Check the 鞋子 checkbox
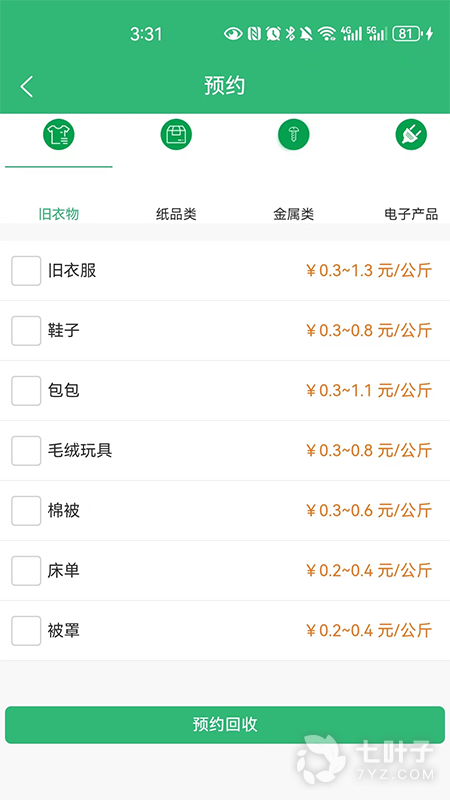Viewport: 450px width, 800px height. (26, 331)
